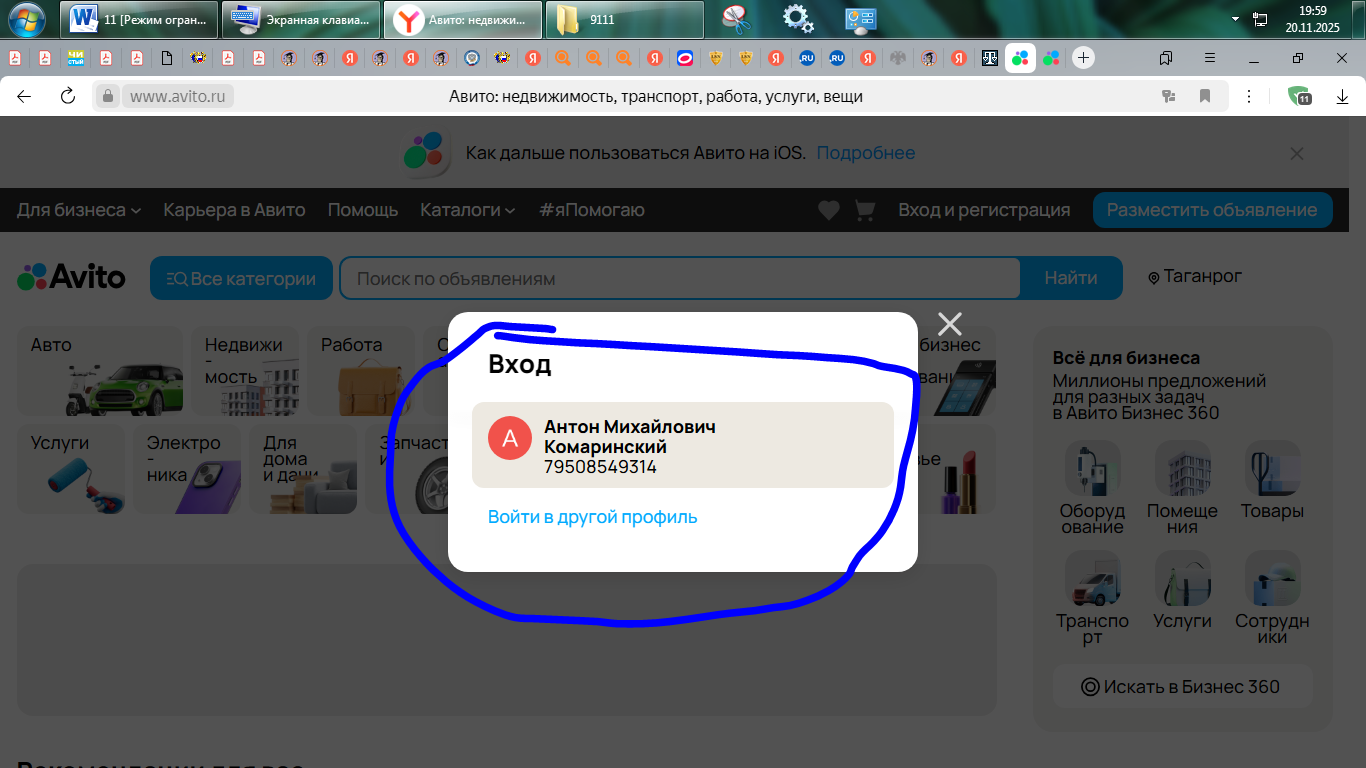Click the 'Подробнее' link in the iOS banner

click(865, 153)
